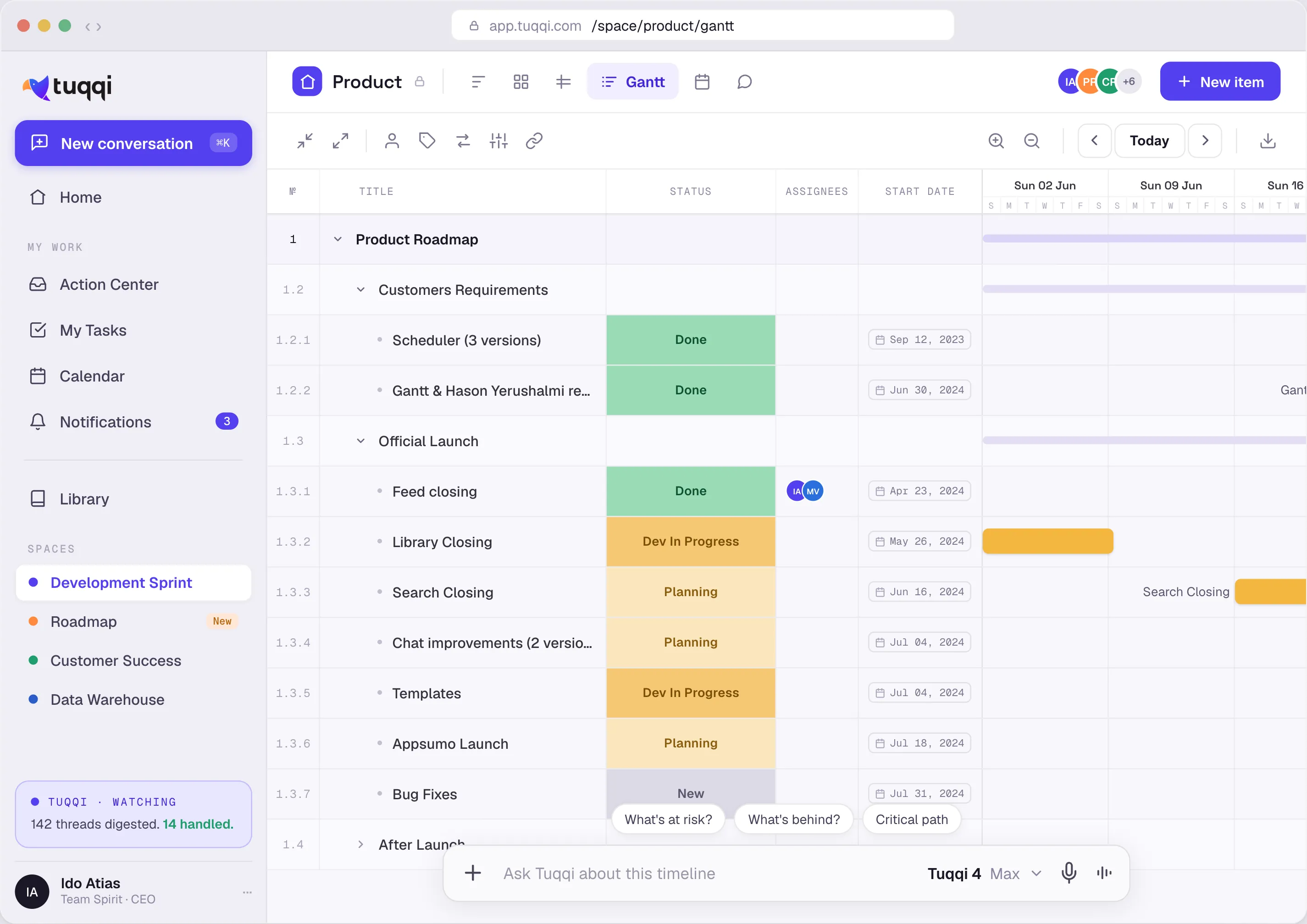1307x924 pixels.
Task: Click the plus icon in ask bar
Action: pos(472,873)
